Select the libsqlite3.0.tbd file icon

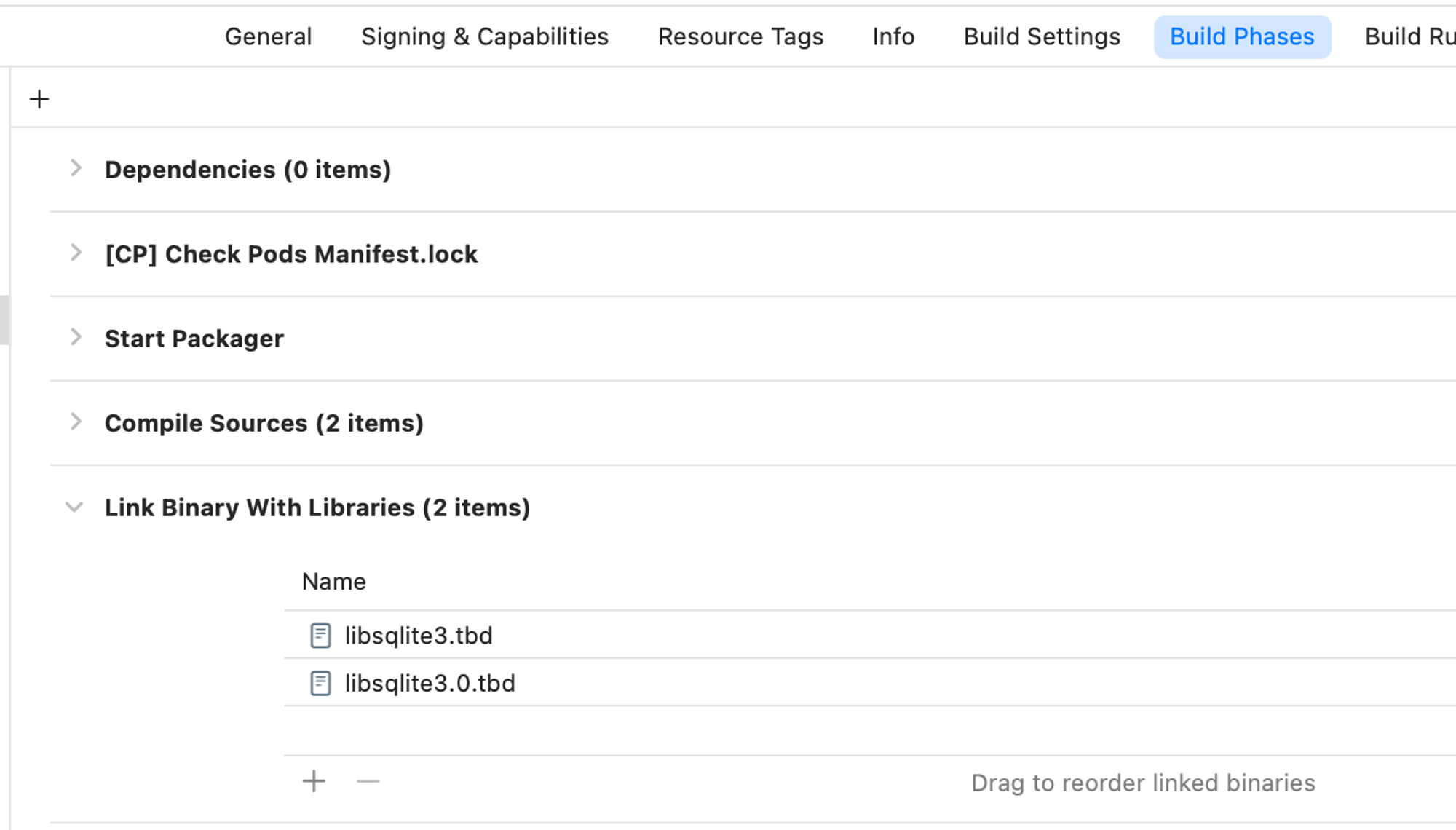tap(320, 683)
